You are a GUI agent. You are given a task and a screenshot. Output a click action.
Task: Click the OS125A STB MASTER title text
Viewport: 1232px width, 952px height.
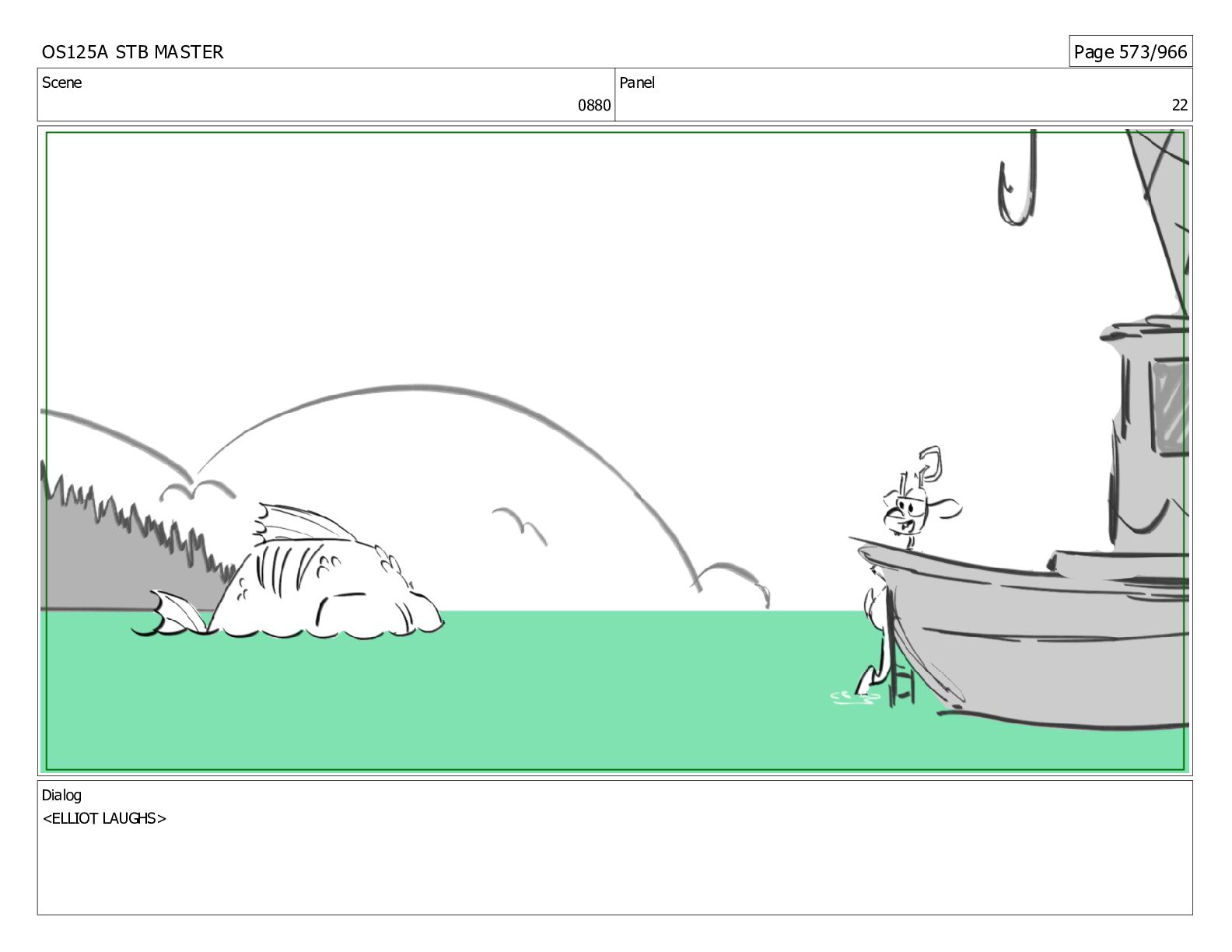pyautogui.click(x=133, y=52)
